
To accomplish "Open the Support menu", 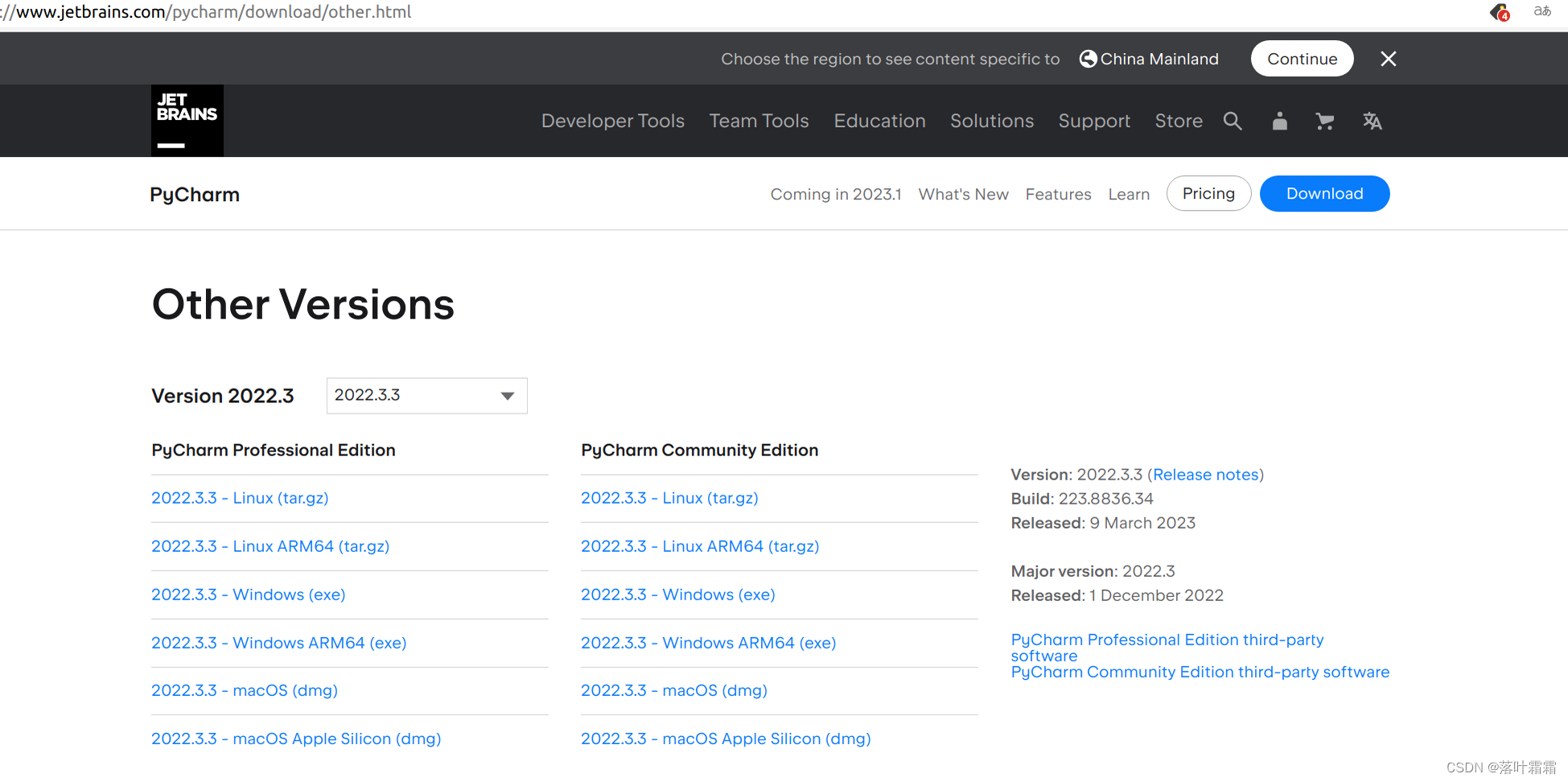I will coord(1094,121).
